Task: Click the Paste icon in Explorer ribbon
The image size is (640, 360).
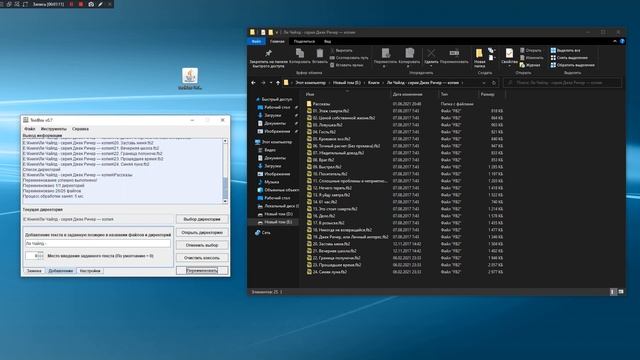Action: point(320,53)
